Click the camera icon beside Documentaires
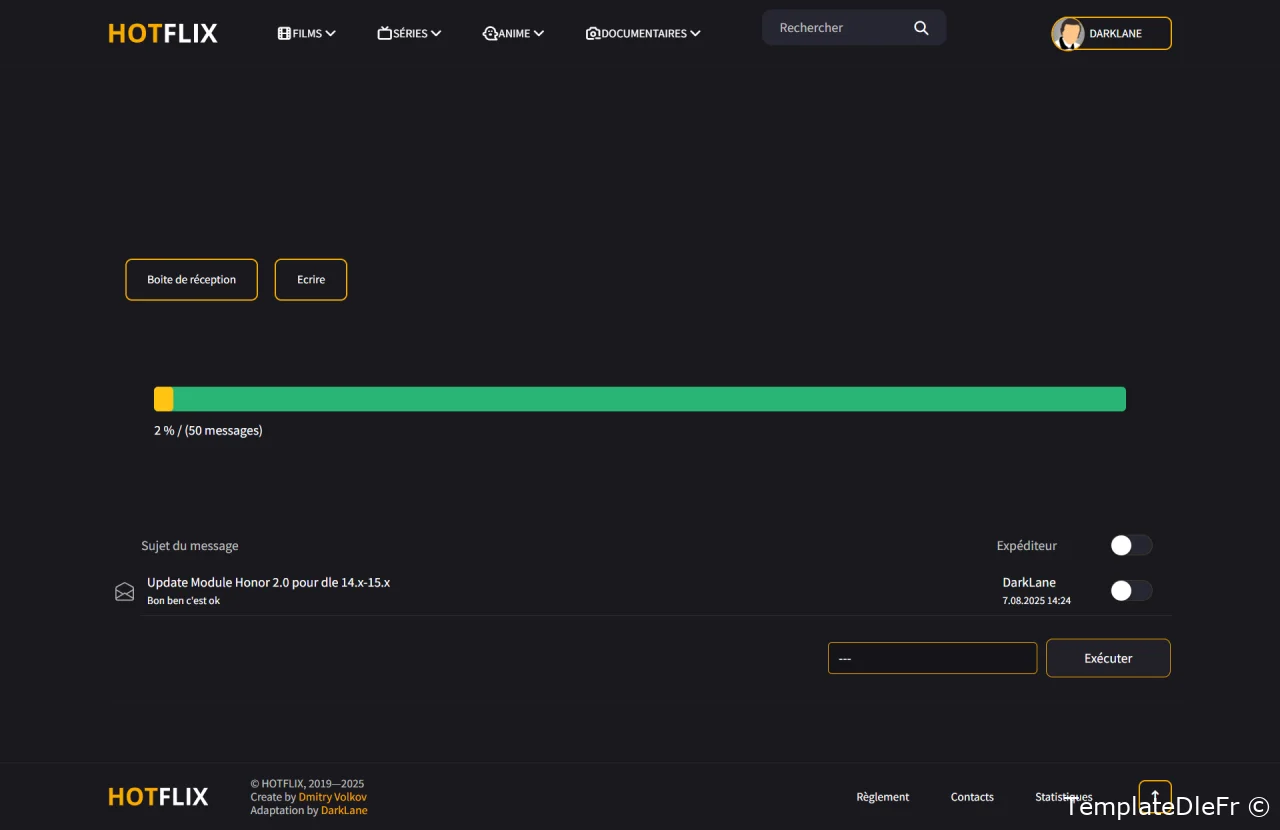 click(x=592, y=33)
